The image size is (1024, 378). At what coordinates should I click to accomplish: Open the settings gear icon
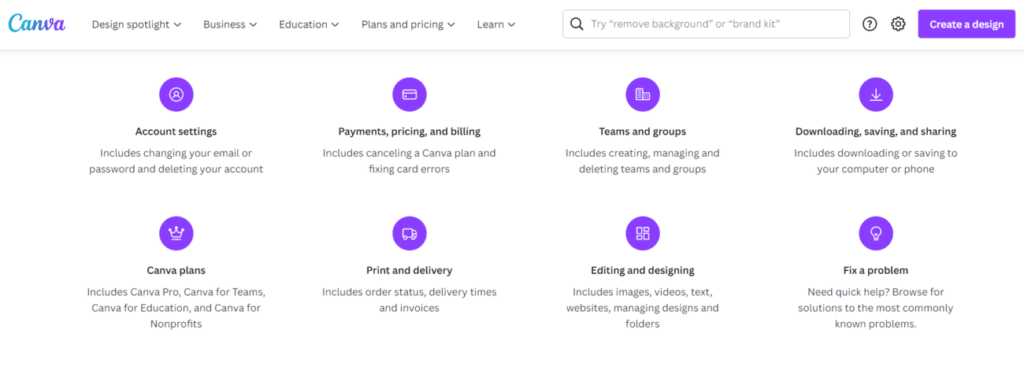pos(898,24)
